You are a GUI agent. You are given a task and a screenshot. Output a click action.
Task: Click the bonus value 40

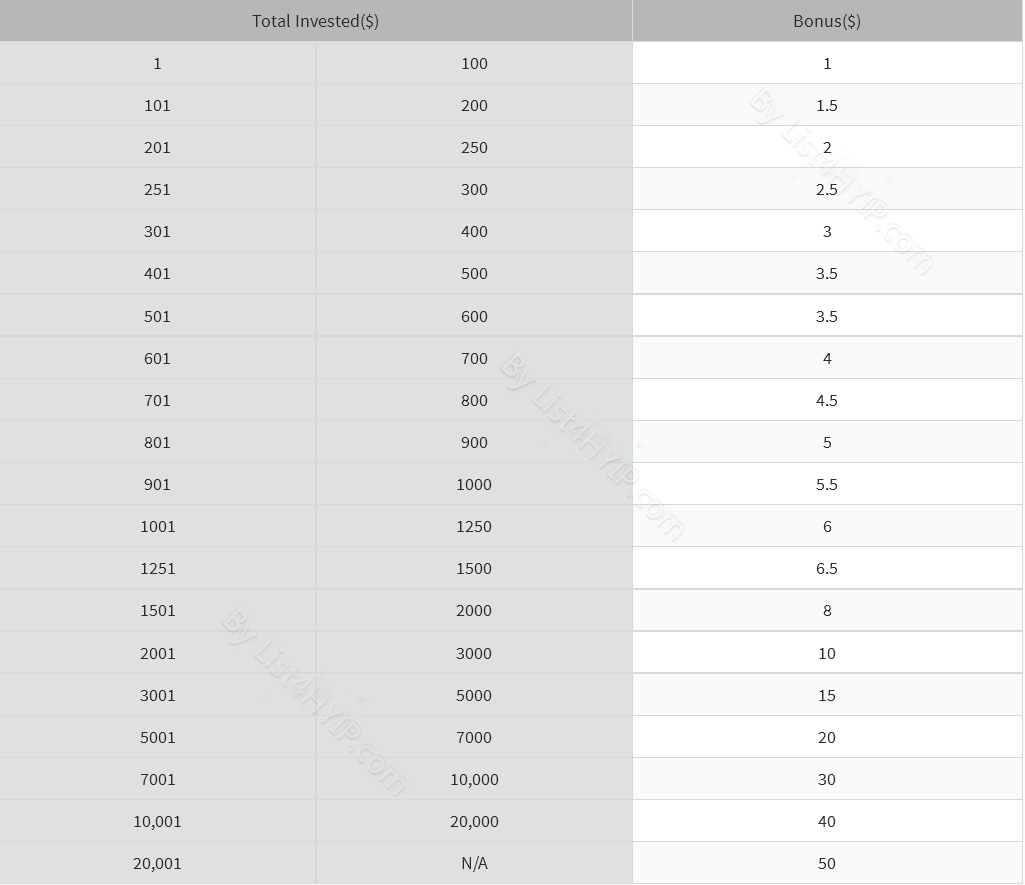pos(827,821)
